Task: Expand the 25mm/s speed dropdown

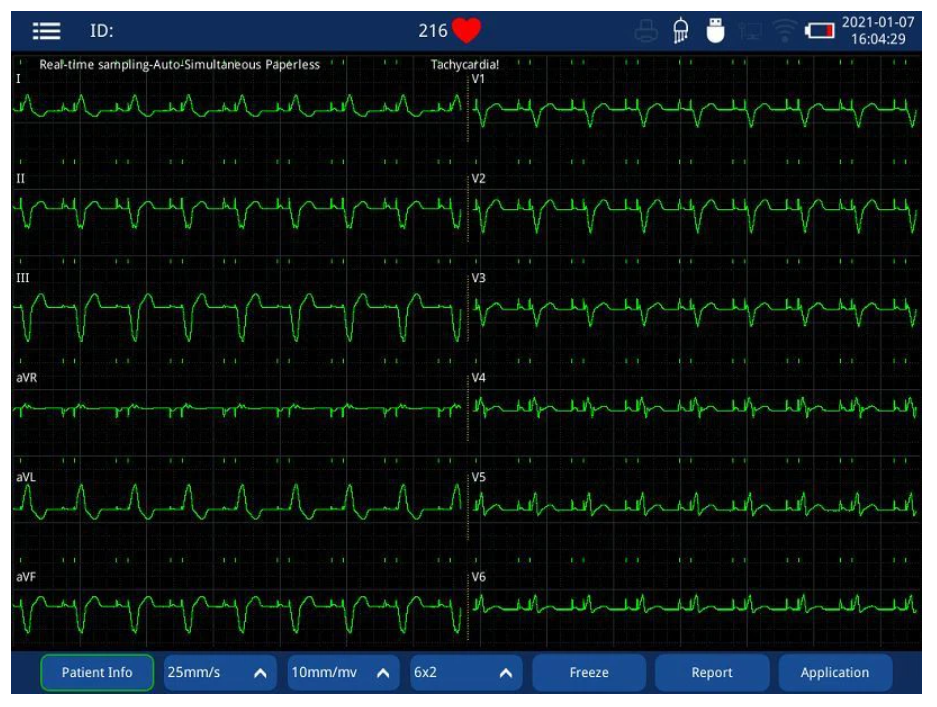Action: click(220, 672)
